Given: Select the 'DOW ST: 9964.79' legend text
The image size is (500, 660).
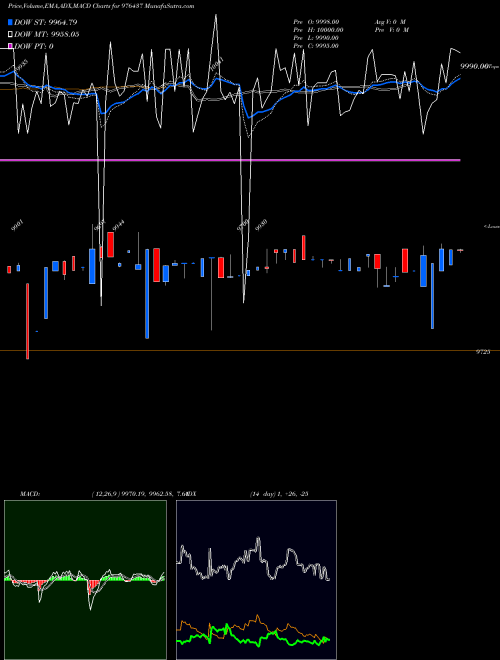Looking at the screenshot, I should point(45,22).
